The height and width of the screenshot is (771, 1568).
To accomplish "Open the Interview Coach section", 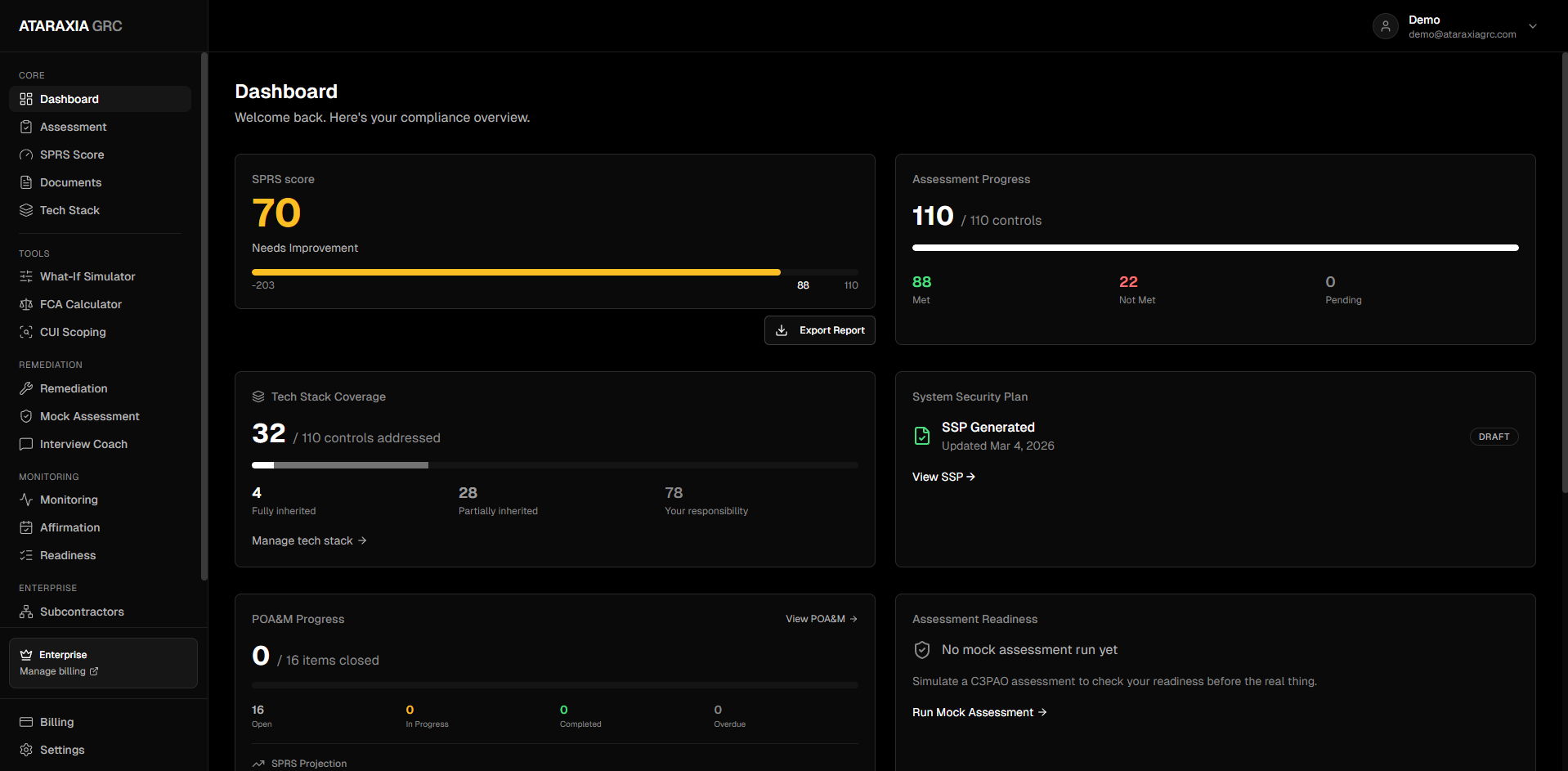I will [101, 444].
